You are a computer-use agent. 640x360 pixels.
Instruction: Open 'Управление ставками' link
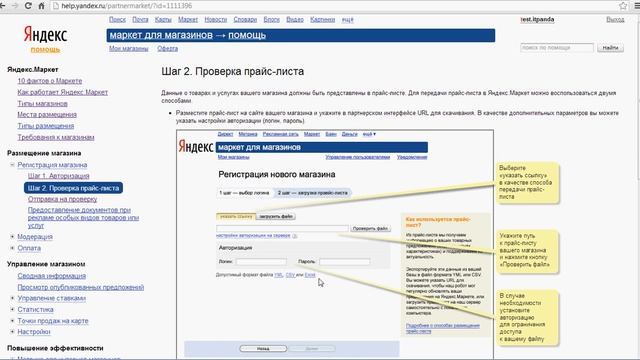coord(51,298)
